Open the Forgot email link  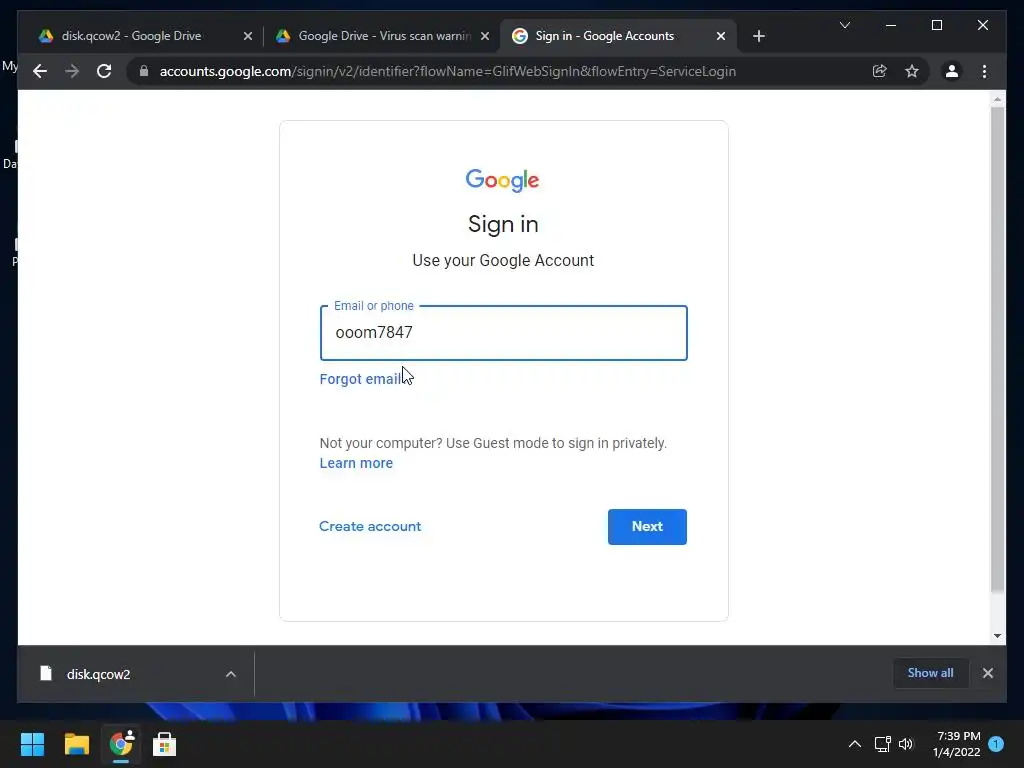click(x=360, y=379)
